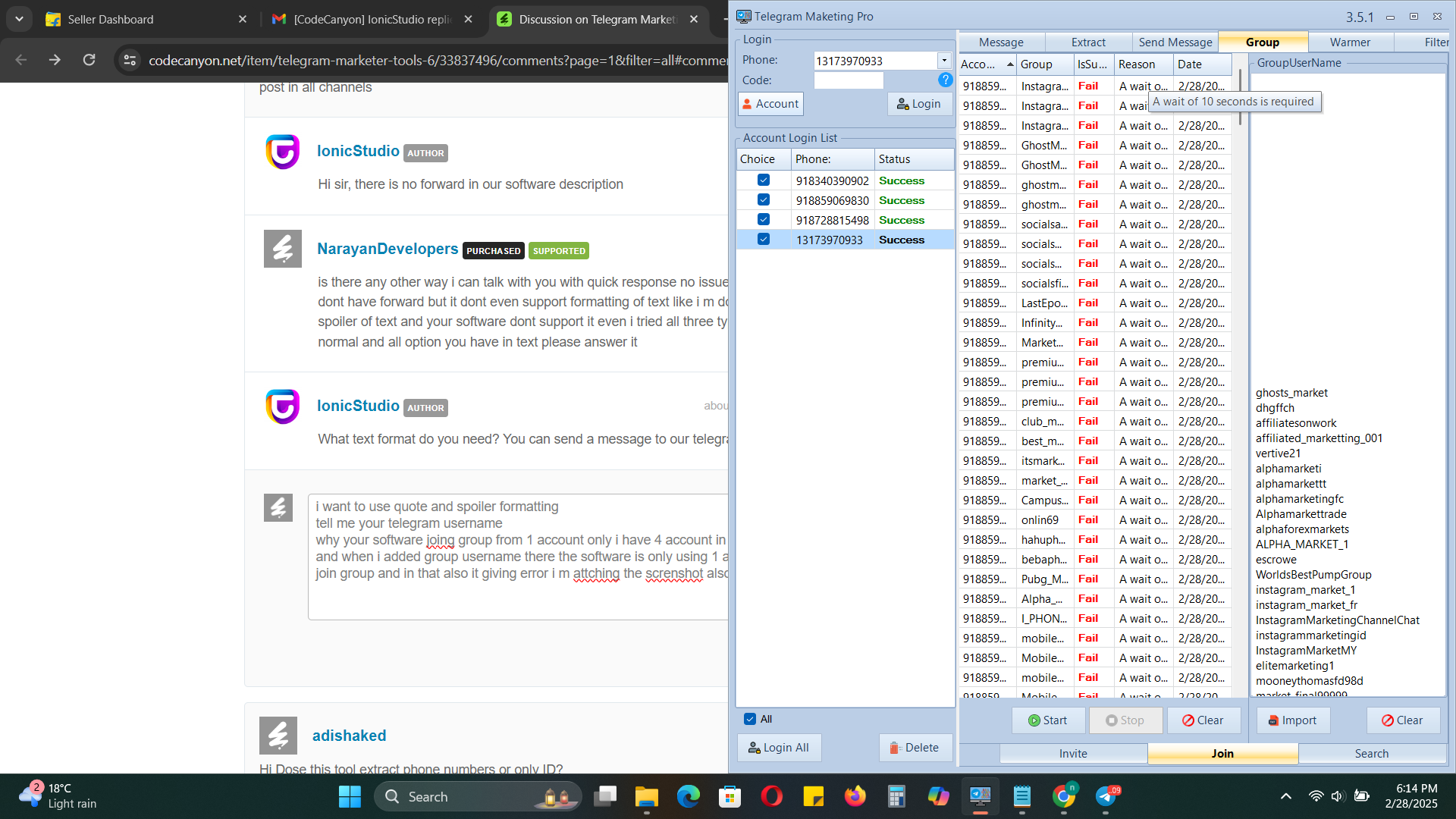Open the Invite sub-tab
This screenshot has width=1456, height=819.
[x=1073, y=754]
